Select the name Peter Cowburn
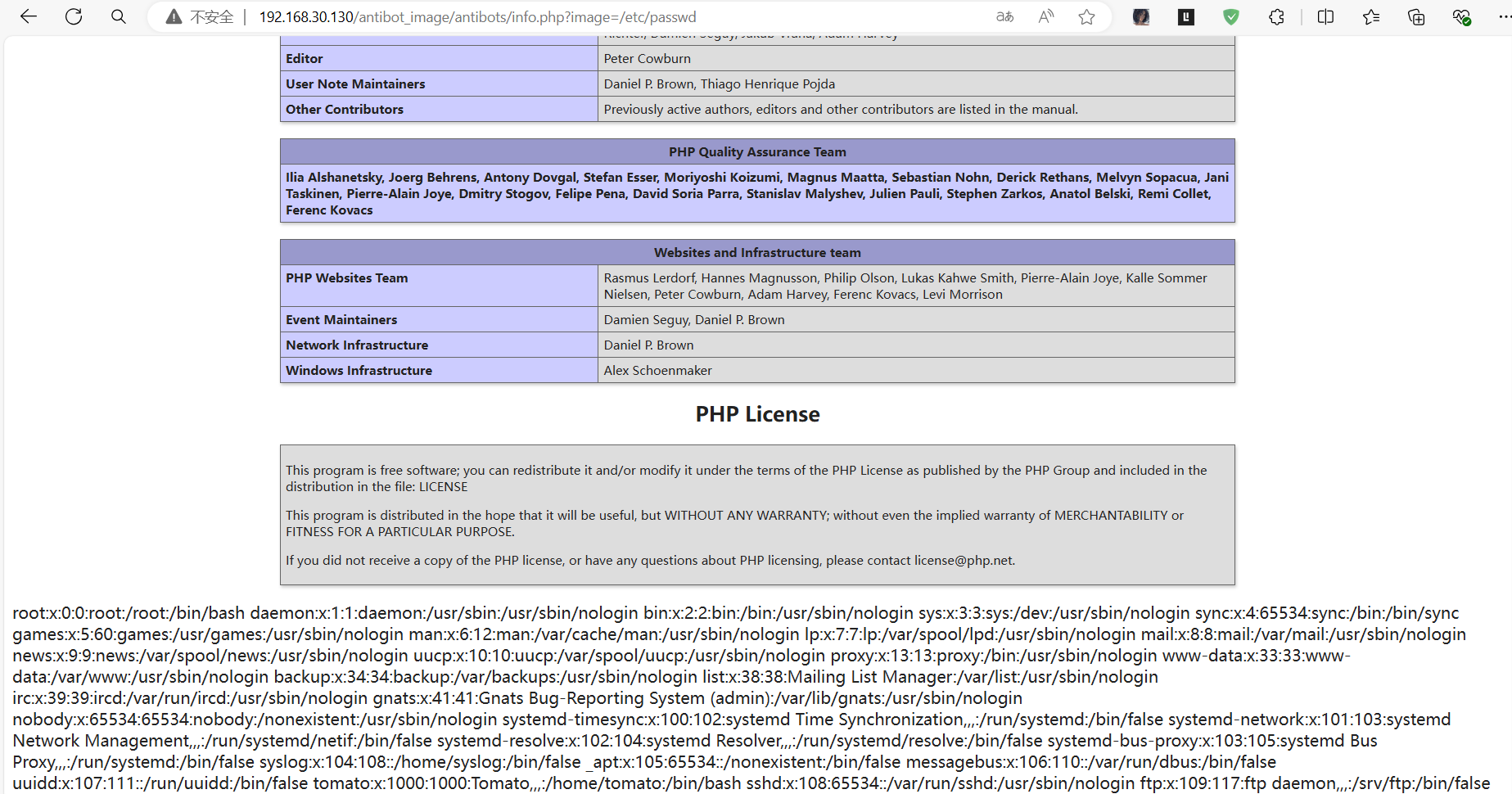 point(648,59)
